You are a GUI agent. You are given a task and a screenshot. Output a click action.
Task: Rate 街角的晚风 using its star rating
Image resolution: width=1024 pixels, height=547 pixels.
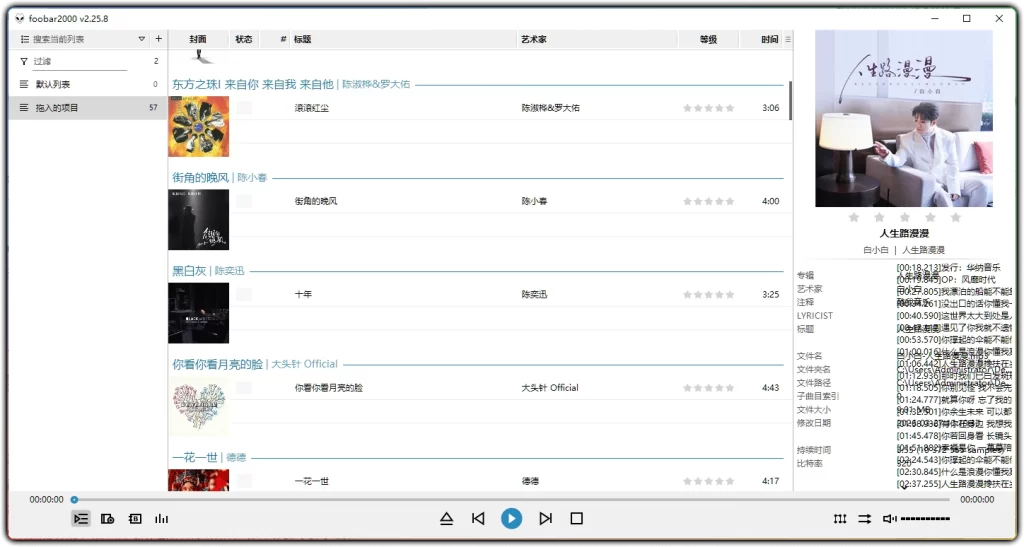tap(709, 202)
